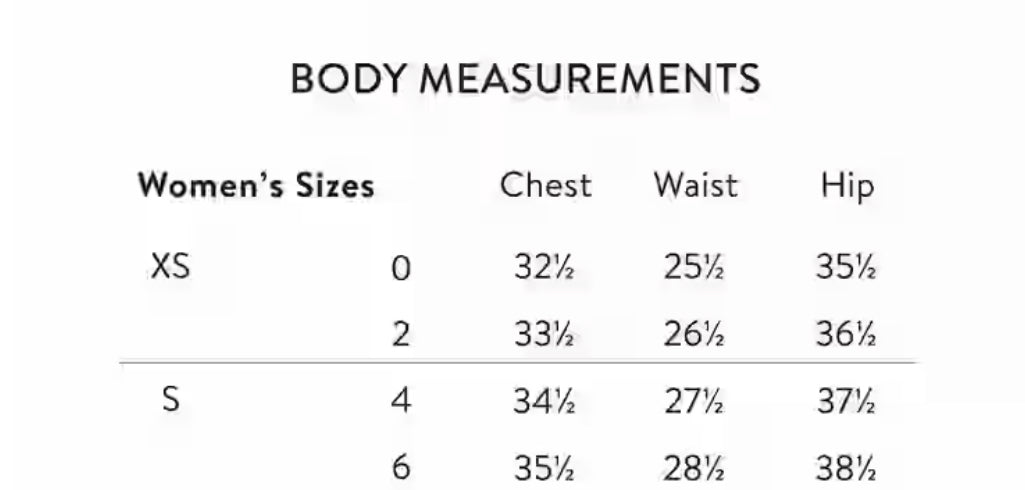Select the Chest column header
This screenshot has height=490, width=1025.
pyautogui.click(x=545, y=185)
